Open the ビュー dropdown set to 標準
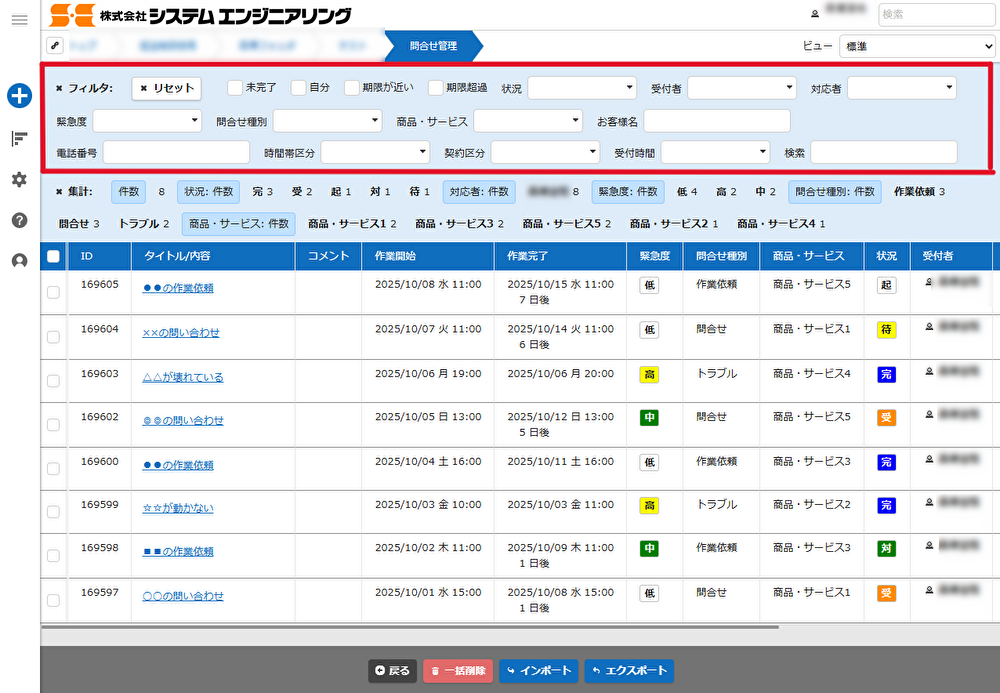 [x=917, y=46]
